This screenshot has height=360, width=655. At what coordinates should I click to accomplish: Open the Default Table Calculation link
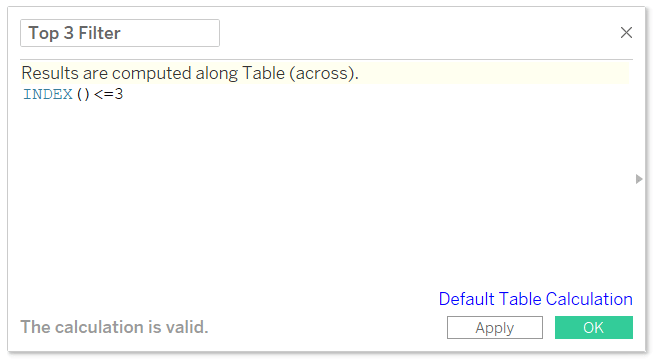click(x=536, y=299)
